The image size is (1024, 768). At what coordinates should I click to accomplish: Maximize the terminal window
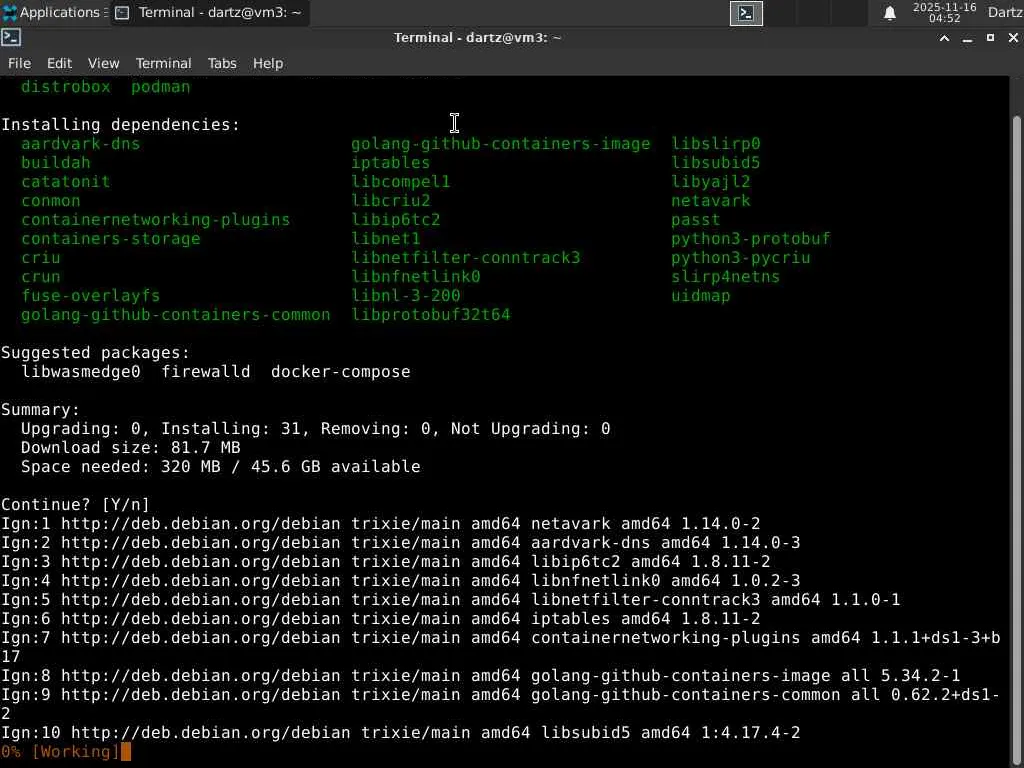tap(990, 38)
